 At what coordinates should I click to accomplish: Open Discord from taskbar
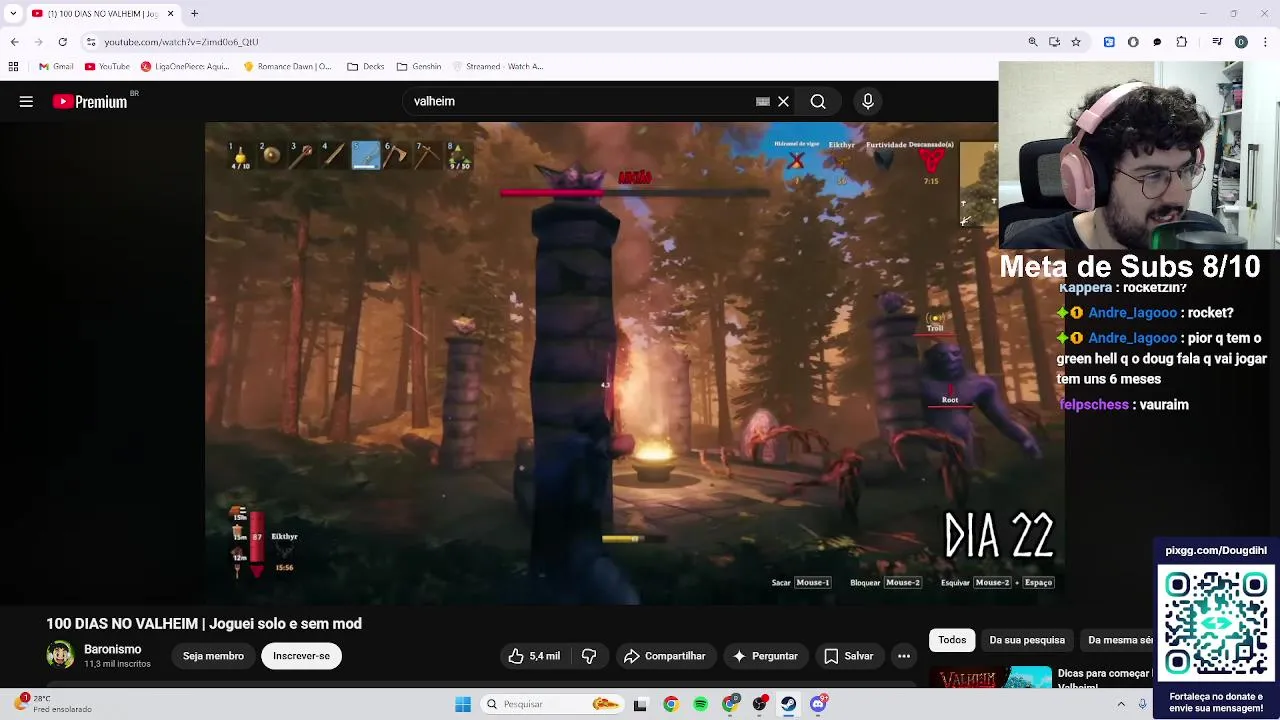[x=818, y=704]
